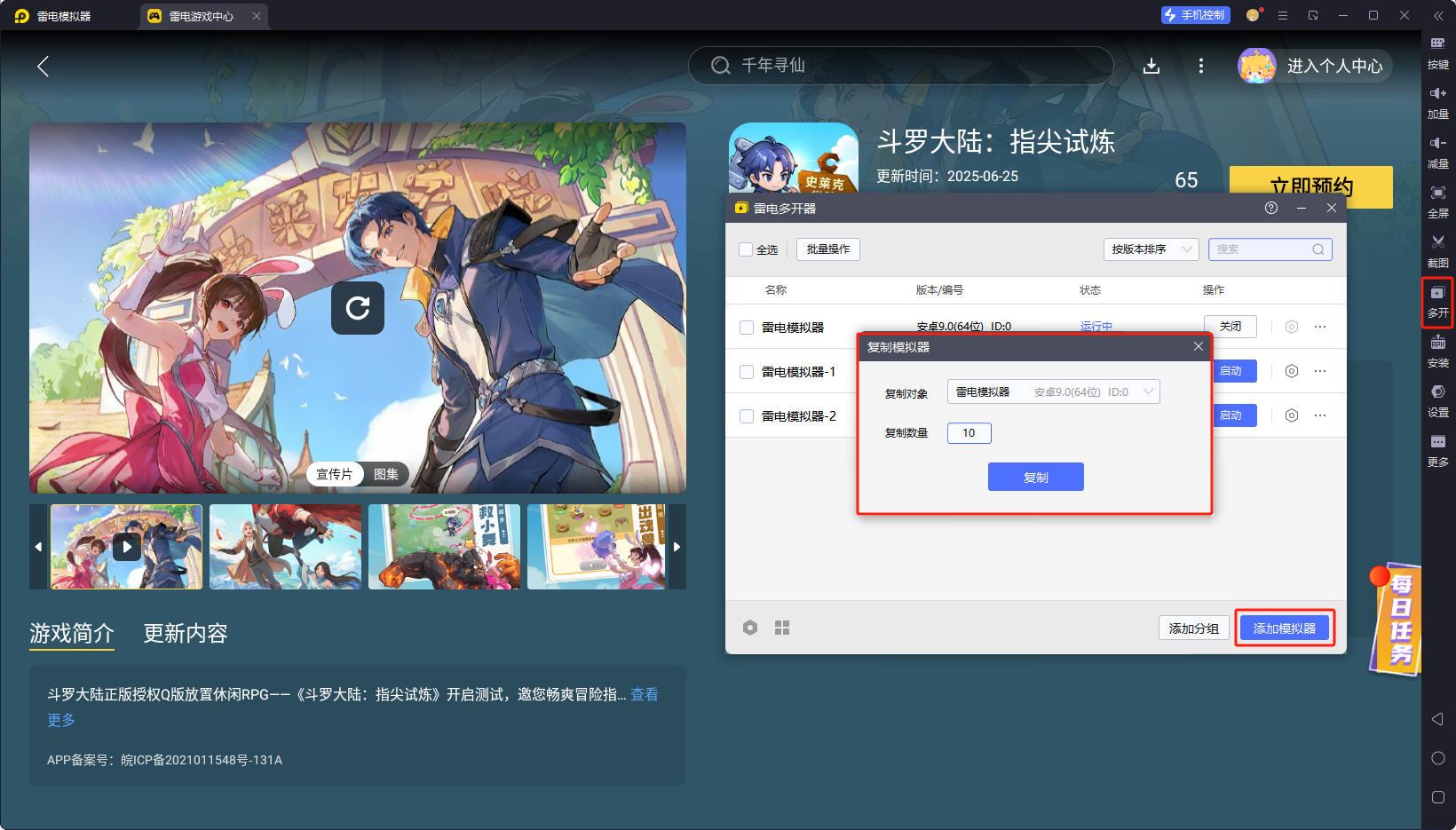Open settings gear for 雷电模拟器-2 row
The width and height of the screenshot is (1456, 830).
click(x=1292, y=415)
